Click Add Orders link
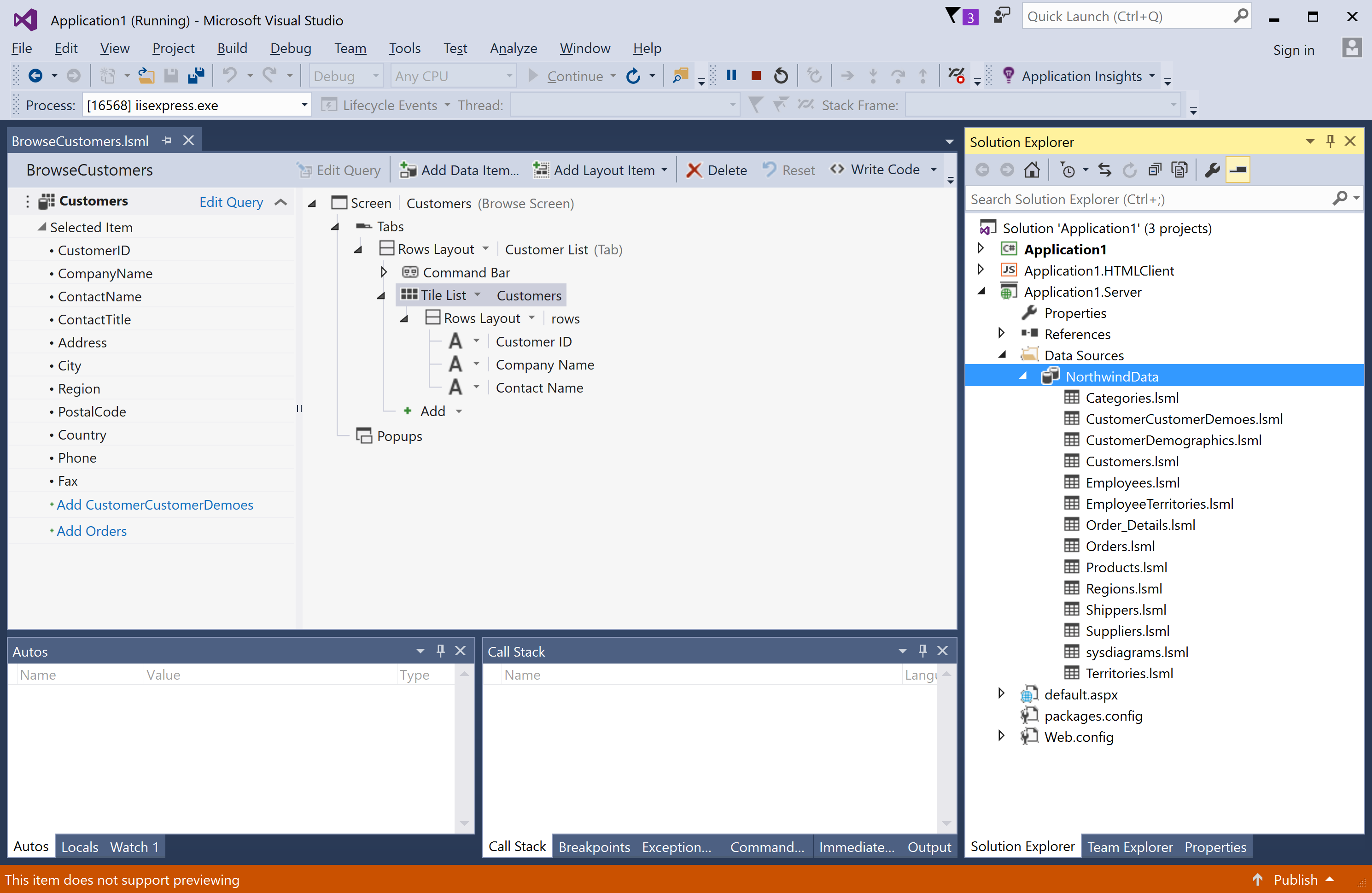Image resolution: width=1372 pixels, height=893 pixels. point(92,531)
